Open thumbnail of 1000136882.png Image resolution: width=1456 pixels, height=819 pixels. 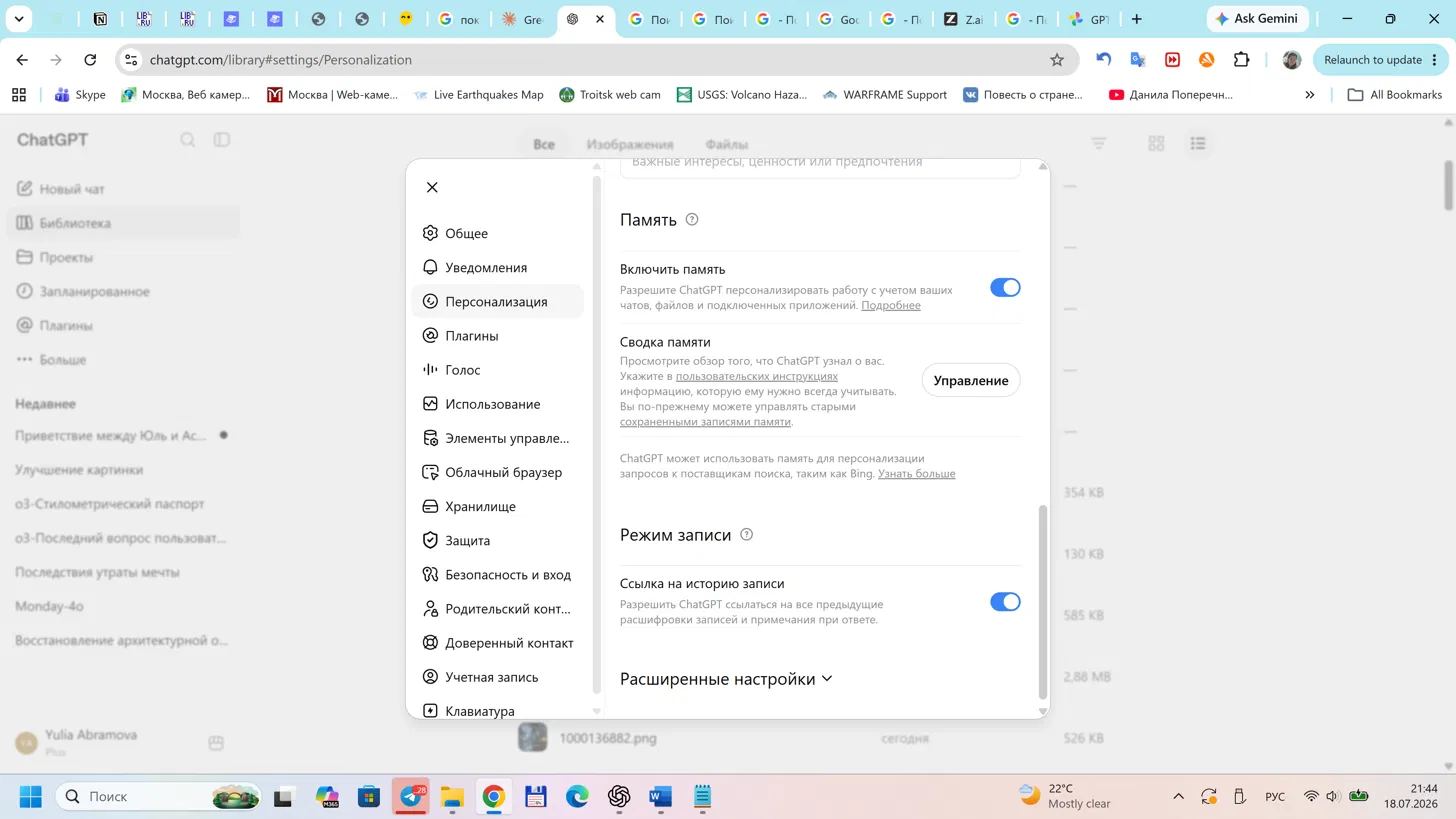tap(532, 738)
